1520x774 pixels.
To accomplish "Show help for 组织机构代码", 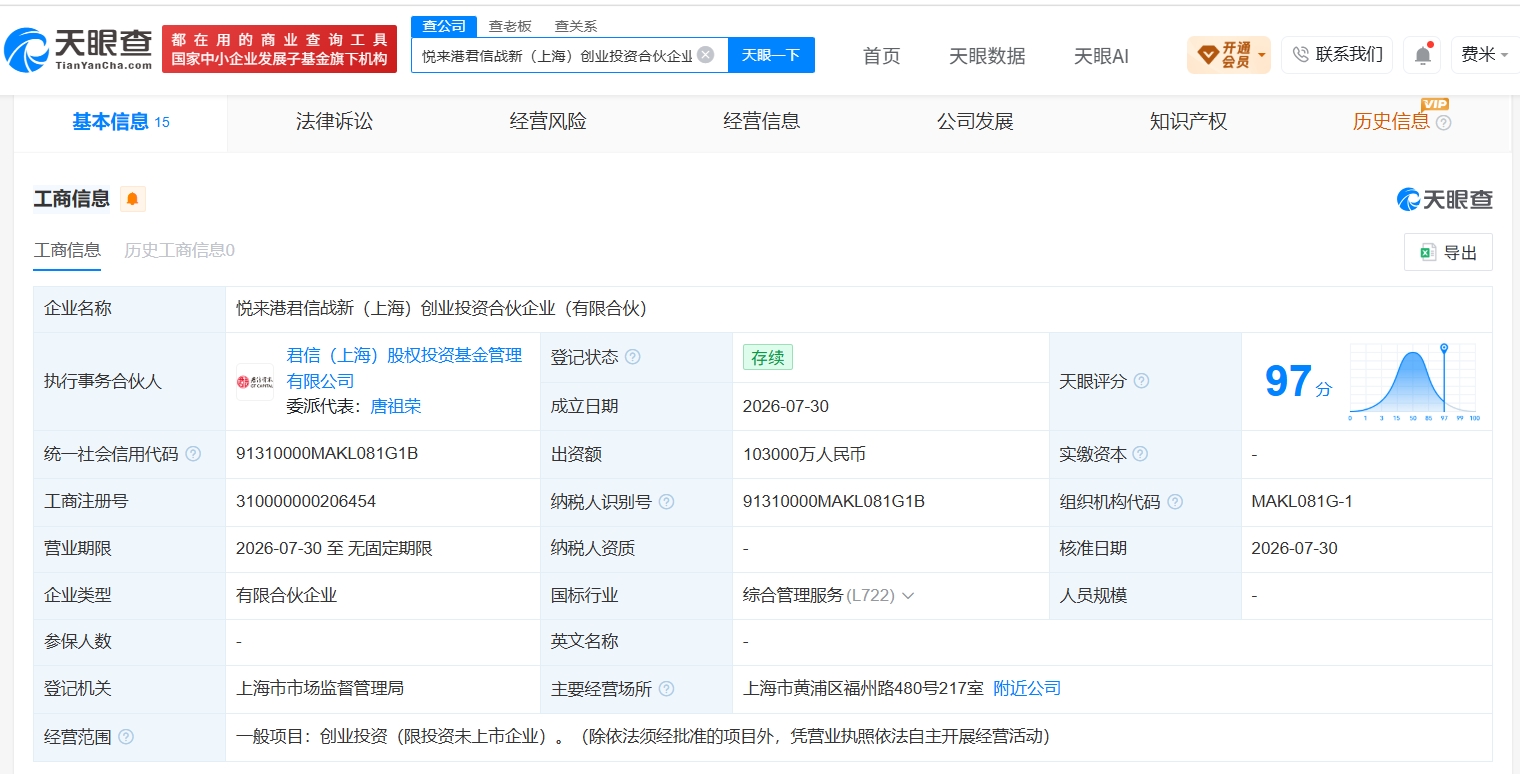I will [1175, 502].
